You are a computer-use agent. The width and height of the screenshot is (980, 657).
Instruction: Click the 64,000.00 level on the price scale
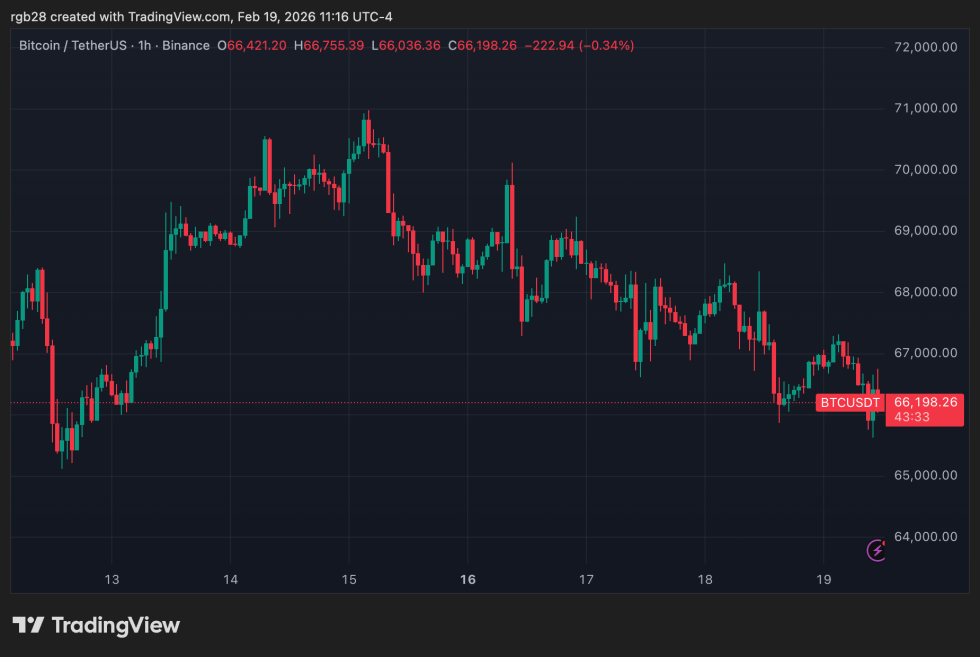click(927, 537)
